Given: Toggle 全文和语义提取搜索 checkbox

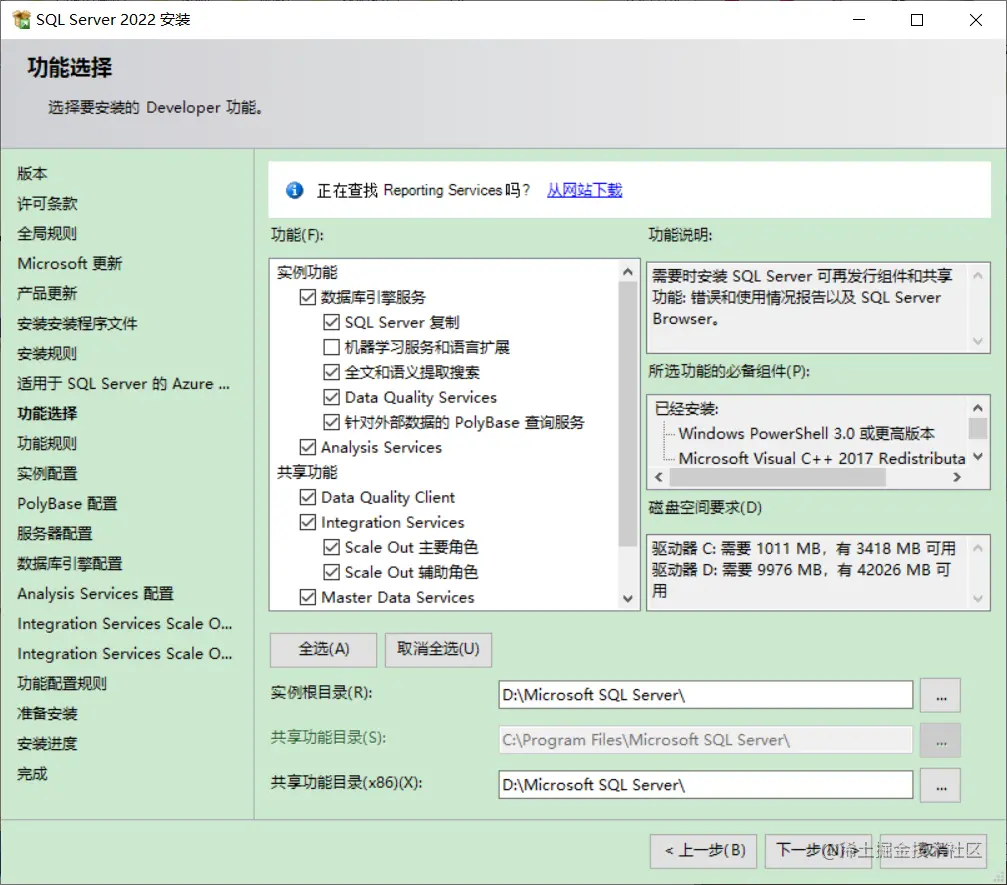Looking at the screenshot, I should coord(331,372).
